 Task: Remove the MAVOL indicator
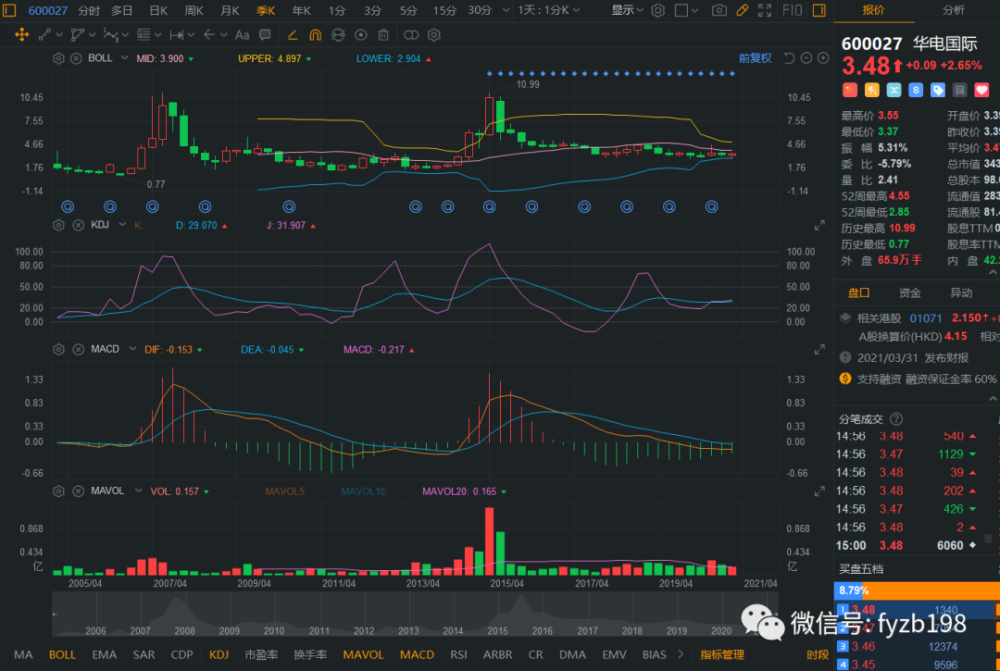pos(78,491)
